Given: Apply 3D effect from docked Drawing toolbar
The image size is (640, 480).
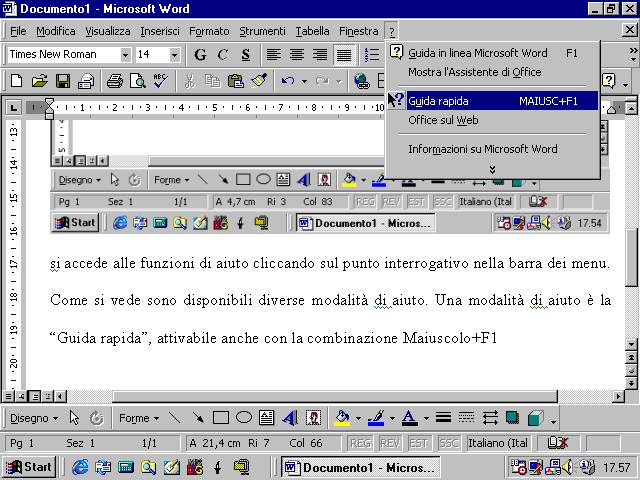Looking at the screenshot, I should click(535, 418).
